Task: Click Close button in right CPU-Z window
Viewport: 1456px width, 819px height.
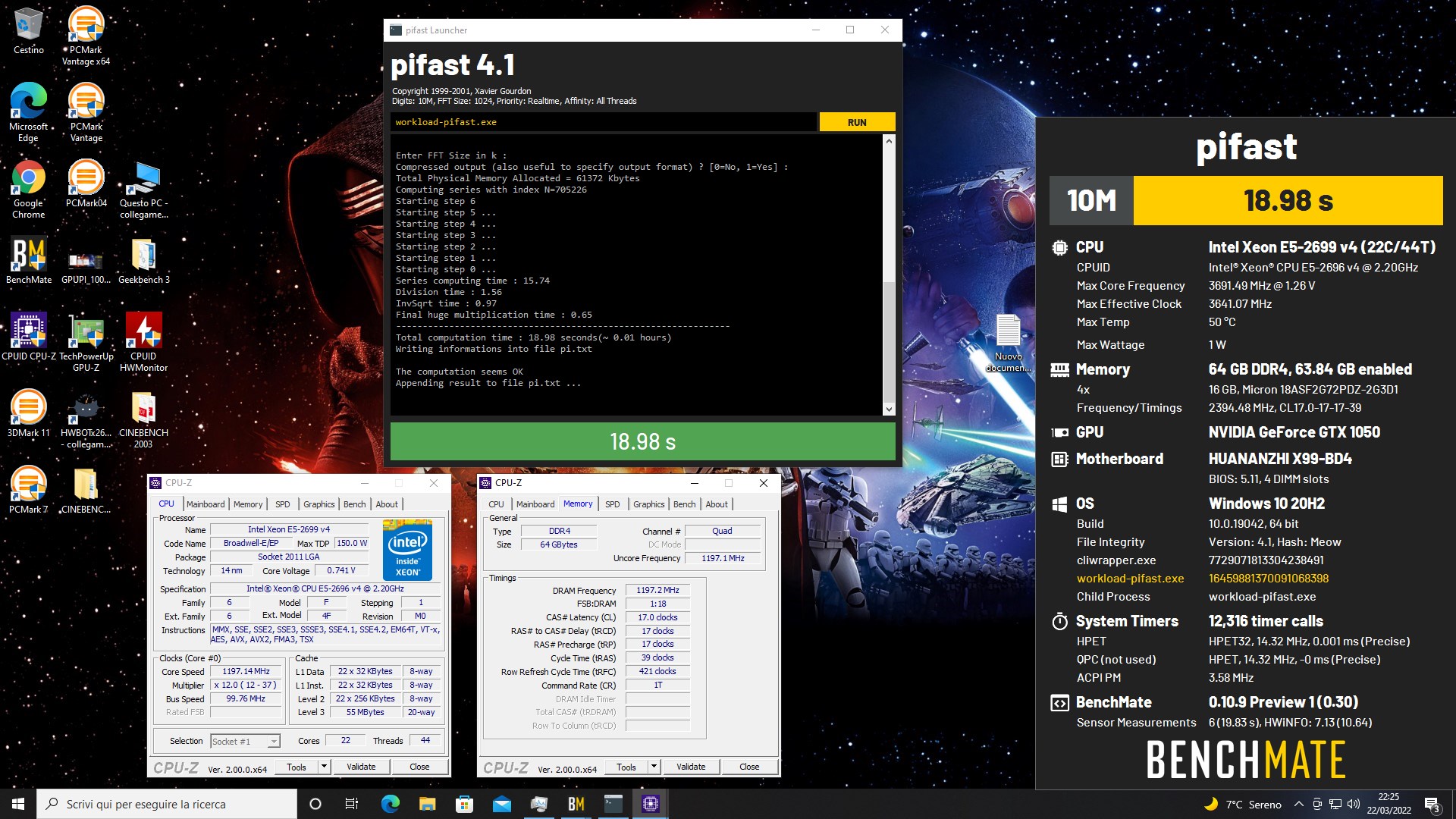Action: [749, 767]
